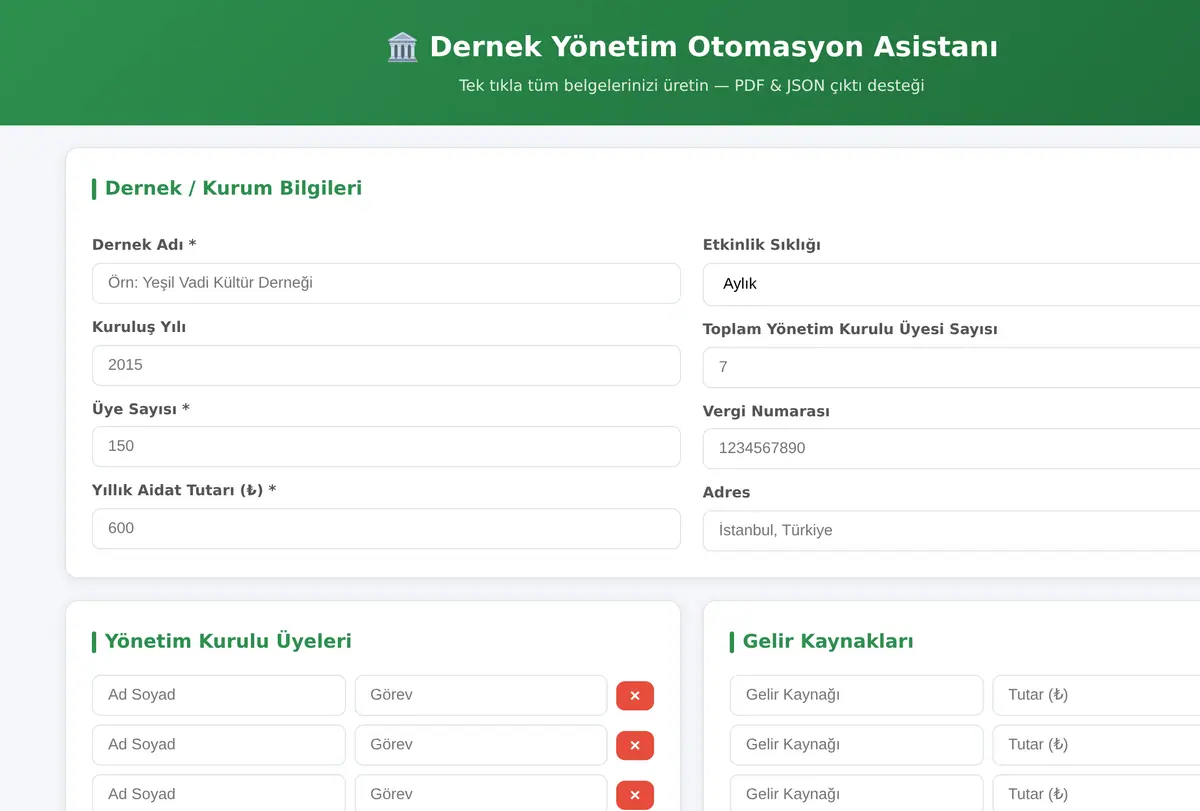1200x811 pixels.
Task: Select the second Tutar (₺) field
Action: [x=1096, y=745]
